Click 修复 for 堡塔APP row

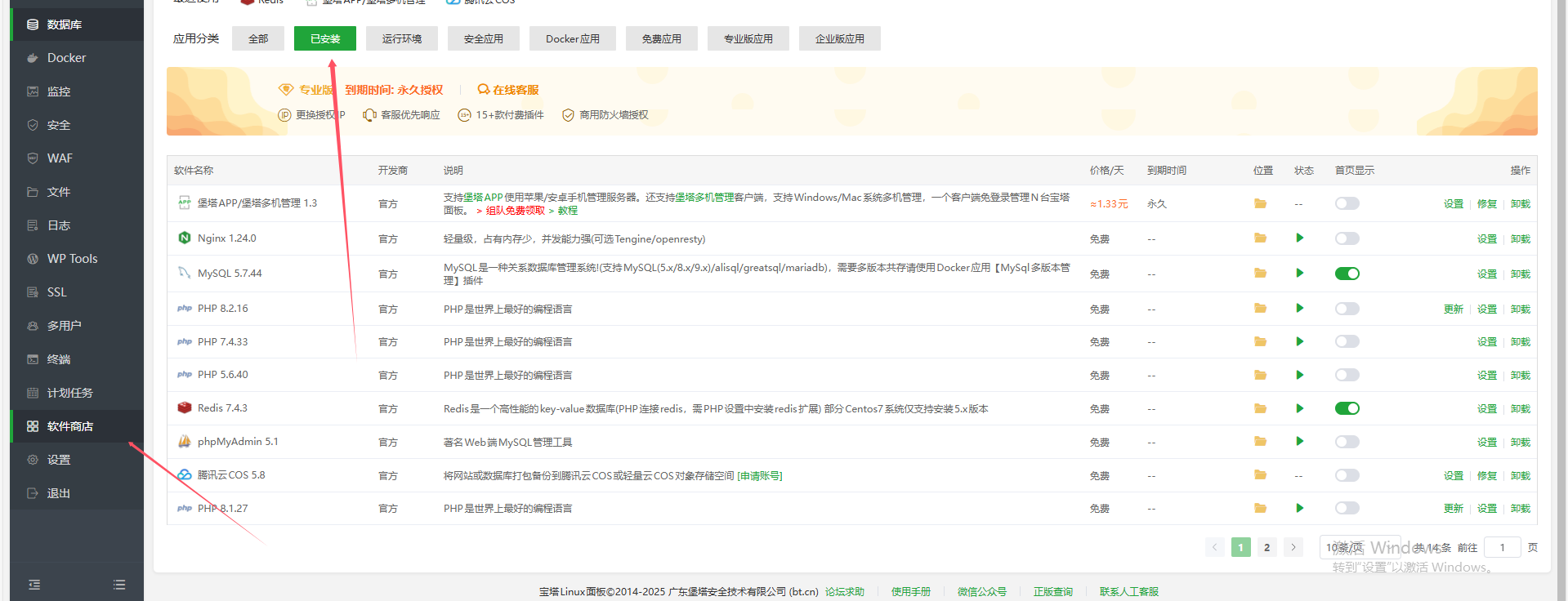coord(1487,203)
